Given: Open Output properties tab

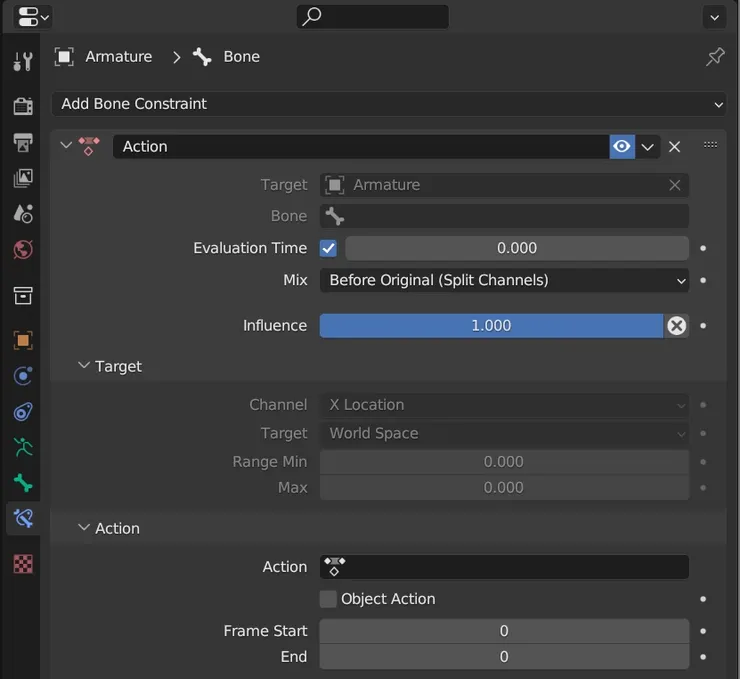Looking at the screenshot, I should point(23,142).
